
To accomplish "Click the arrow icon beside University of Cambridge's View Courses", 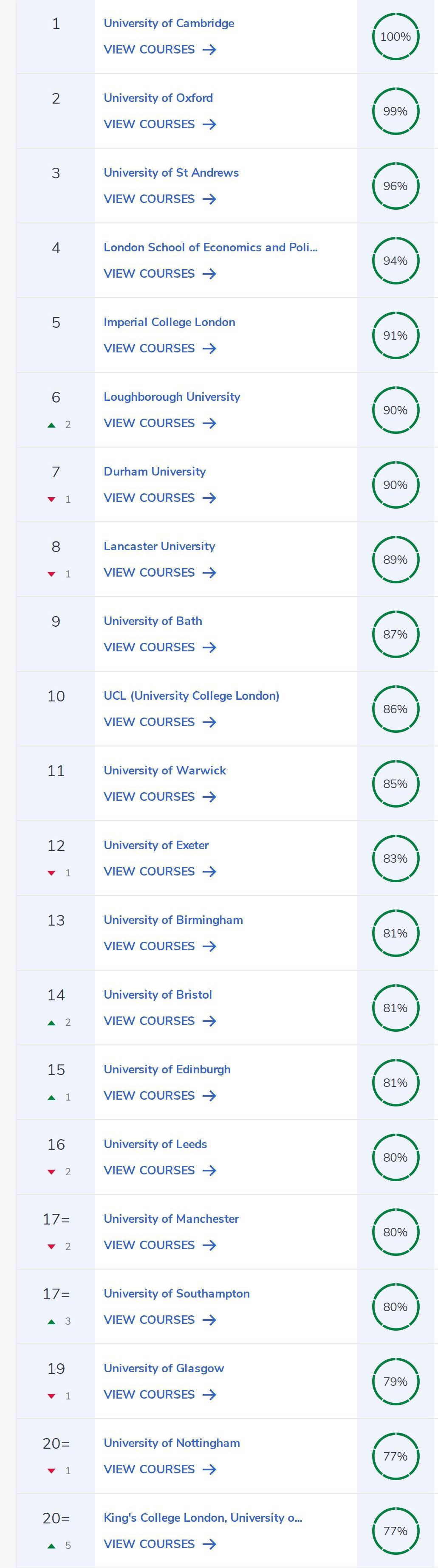I will (209, 49).
